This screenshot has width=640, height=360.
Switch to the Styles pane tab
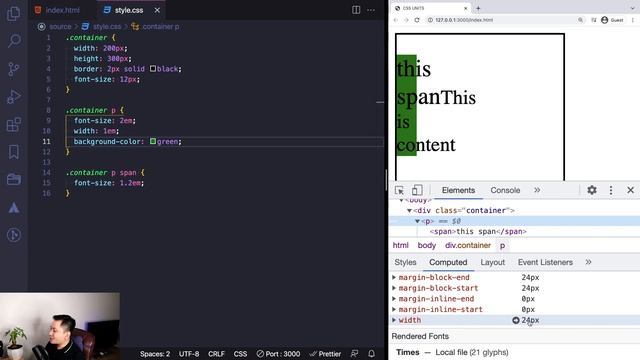tap(405, 262)
